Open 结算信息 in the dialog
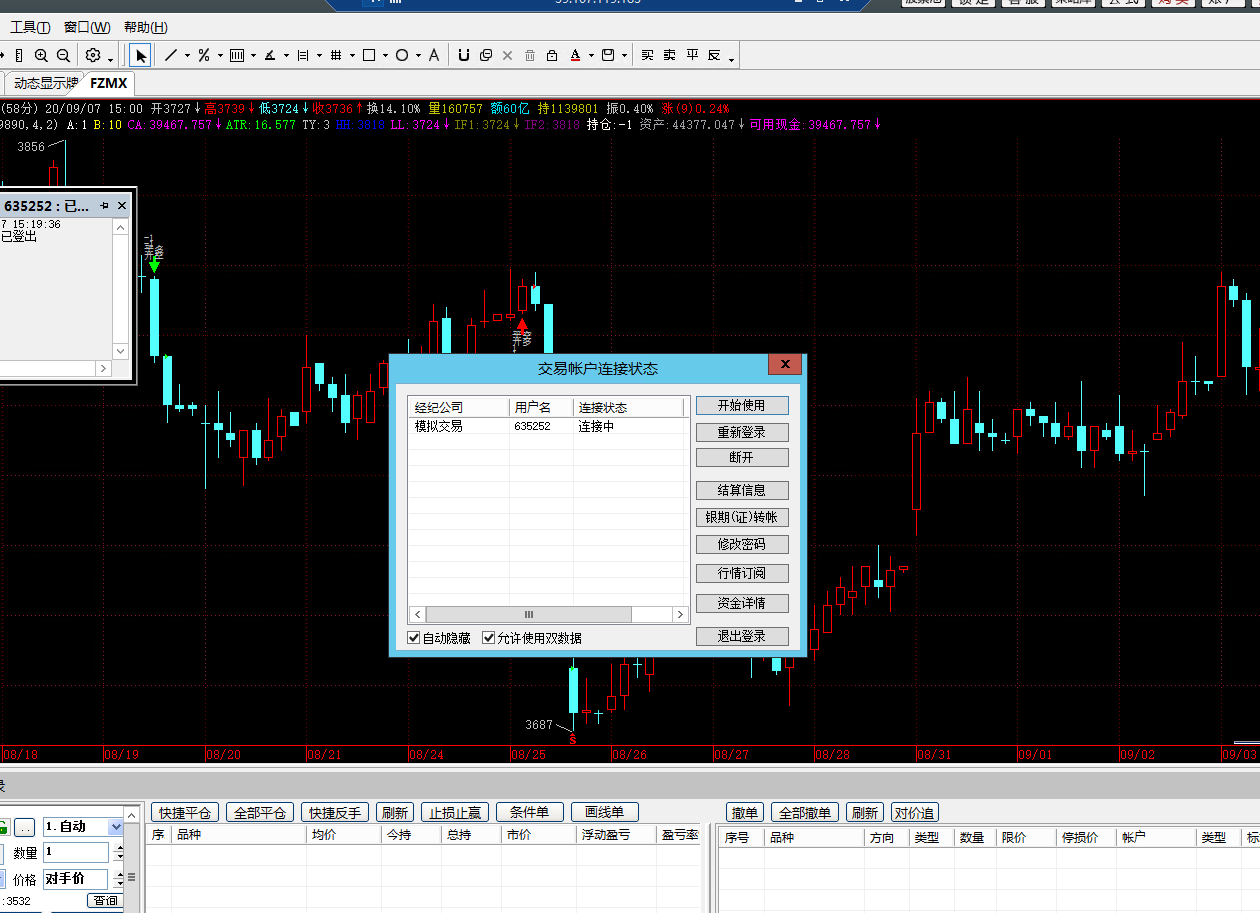Viewport: 1260px width, 913px height. (742, 491)
